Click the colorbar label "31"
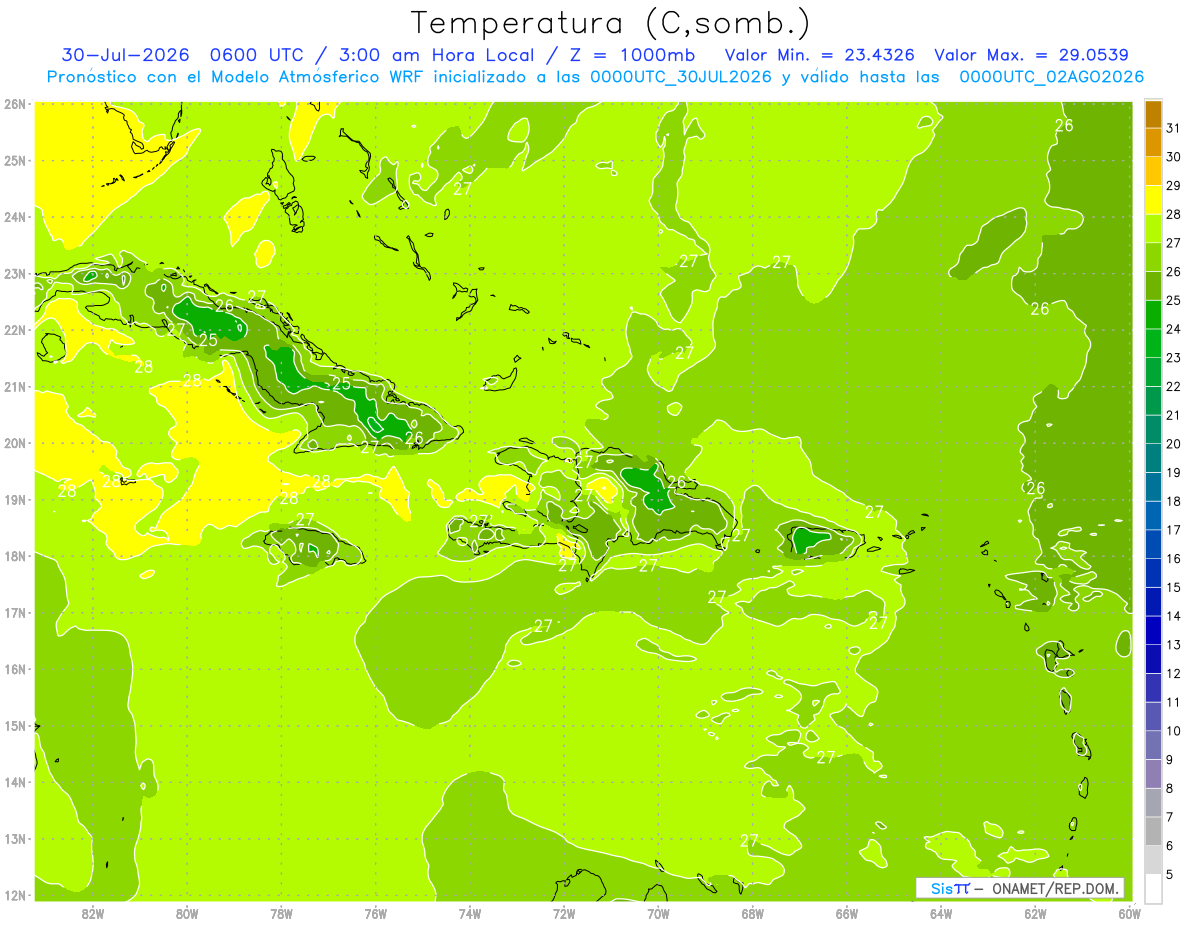Viewport: 1200px width, 927px height. [1173, 128]
